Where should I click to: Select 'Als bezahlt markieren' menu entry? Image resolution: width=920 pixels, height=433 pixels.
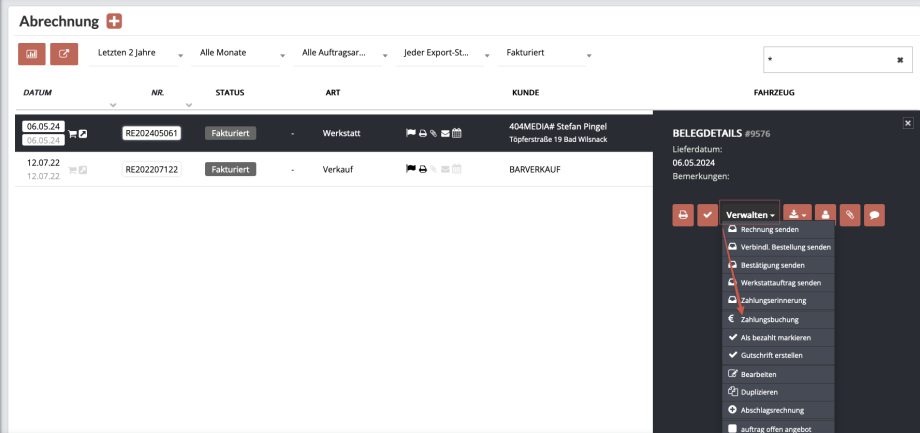tap(775, 338)
